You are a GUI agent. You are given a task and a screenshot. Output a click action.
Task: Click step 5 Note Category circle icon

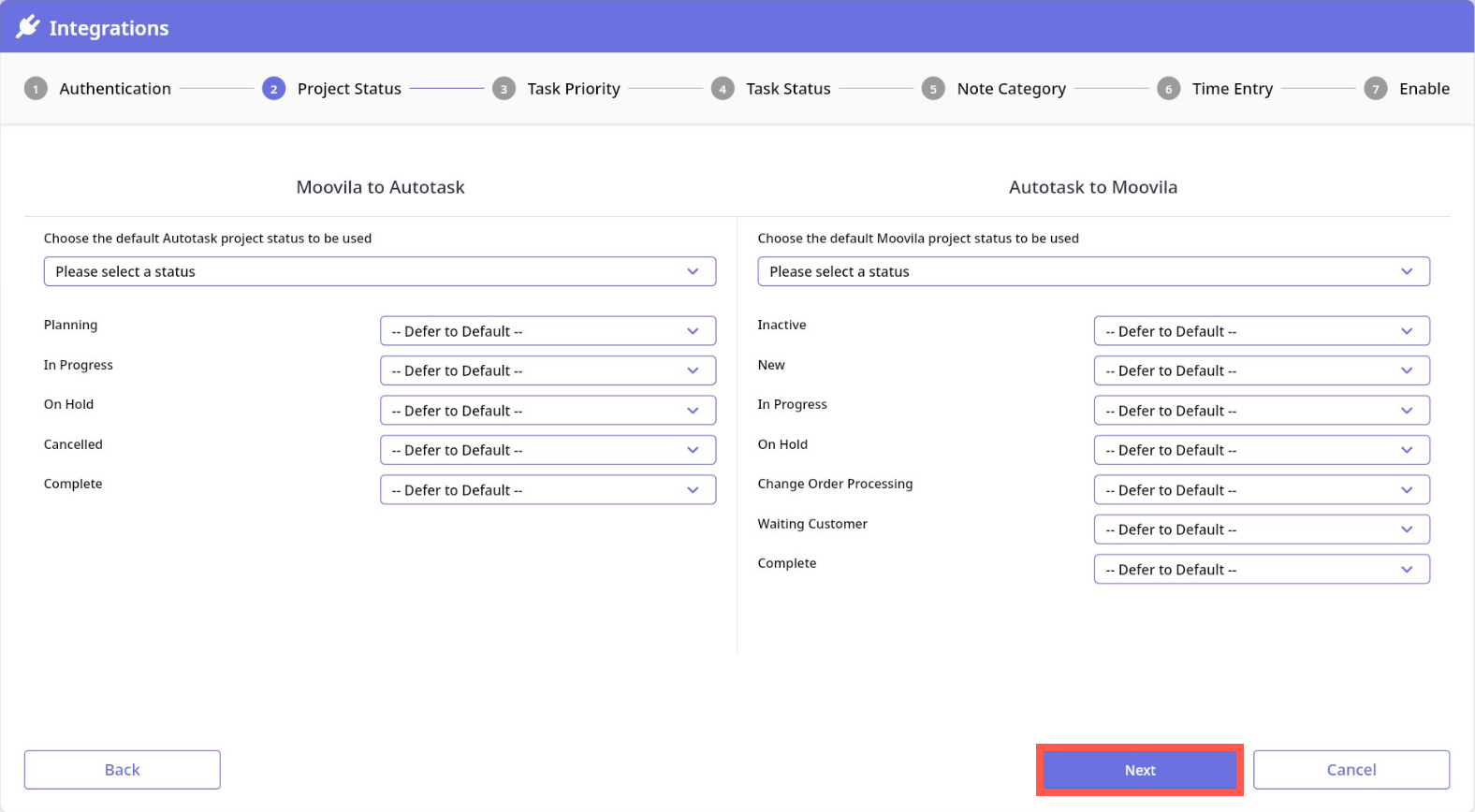933,89
